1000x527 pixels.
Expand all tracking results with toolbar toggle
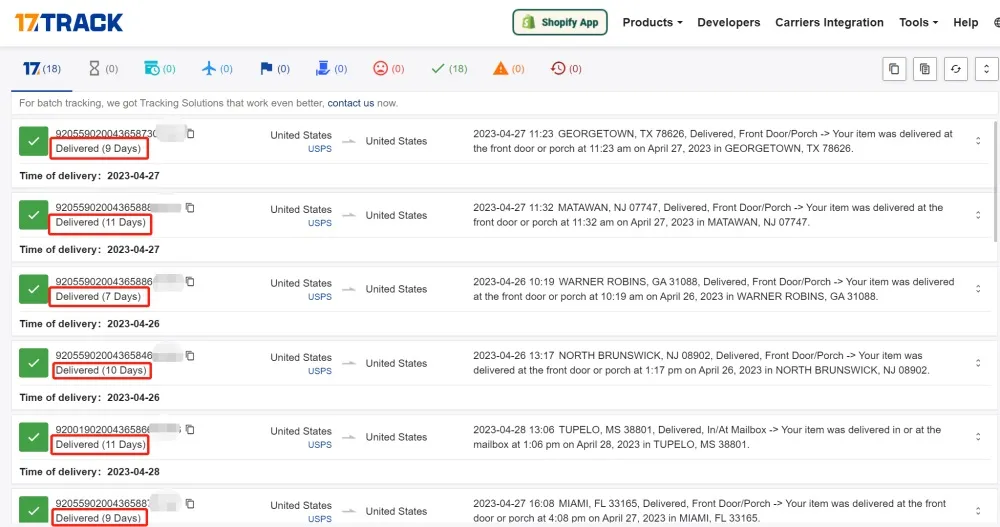(986, 69)
